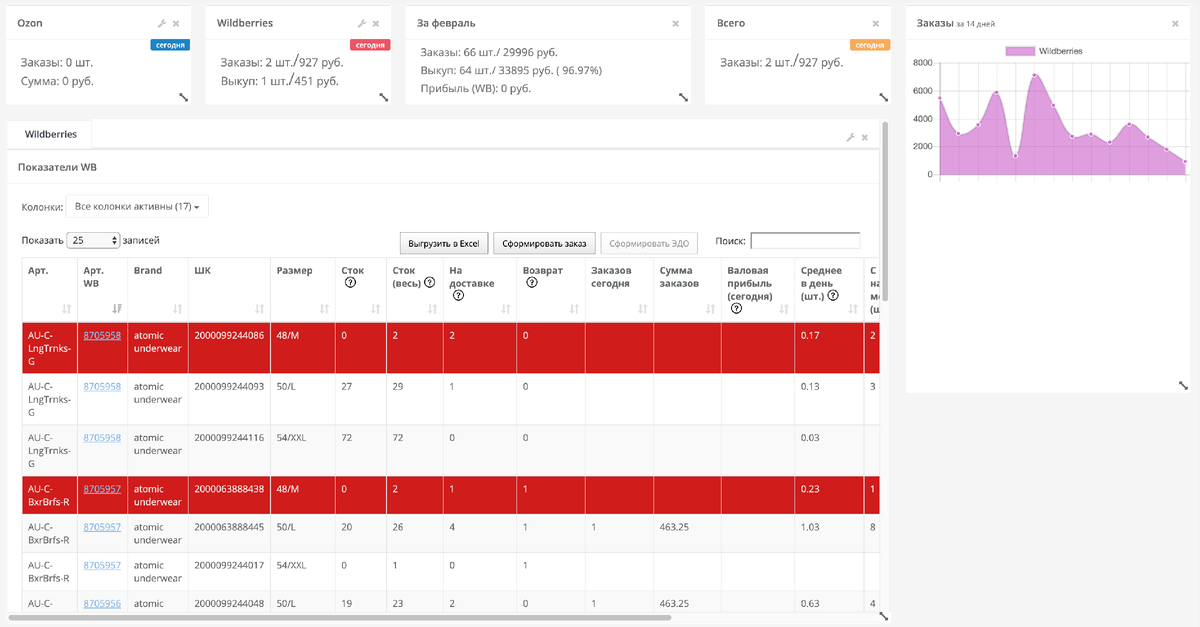Show help icon for На доставке column

460,296
